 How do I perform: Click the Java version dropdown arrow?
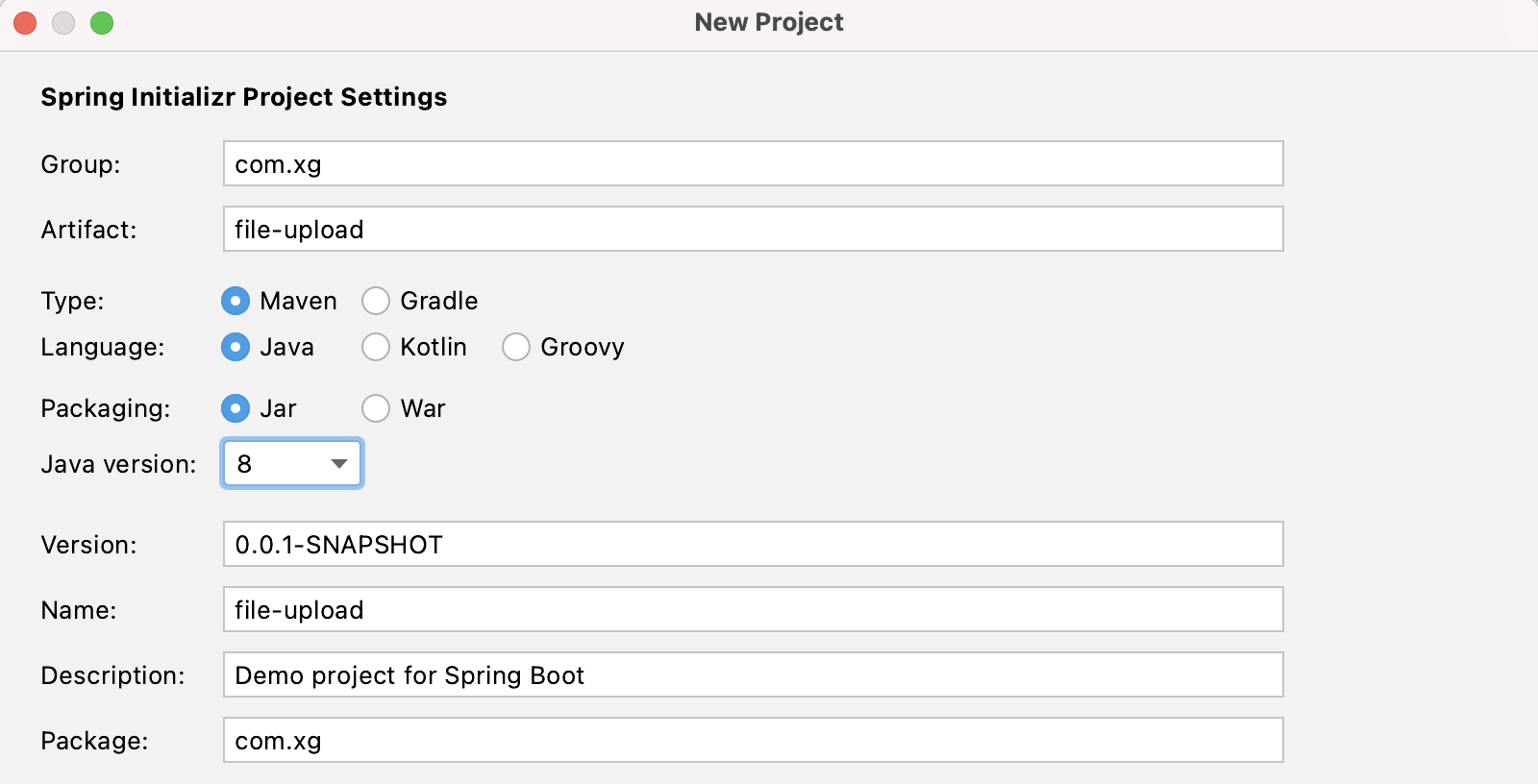(338, 464)
